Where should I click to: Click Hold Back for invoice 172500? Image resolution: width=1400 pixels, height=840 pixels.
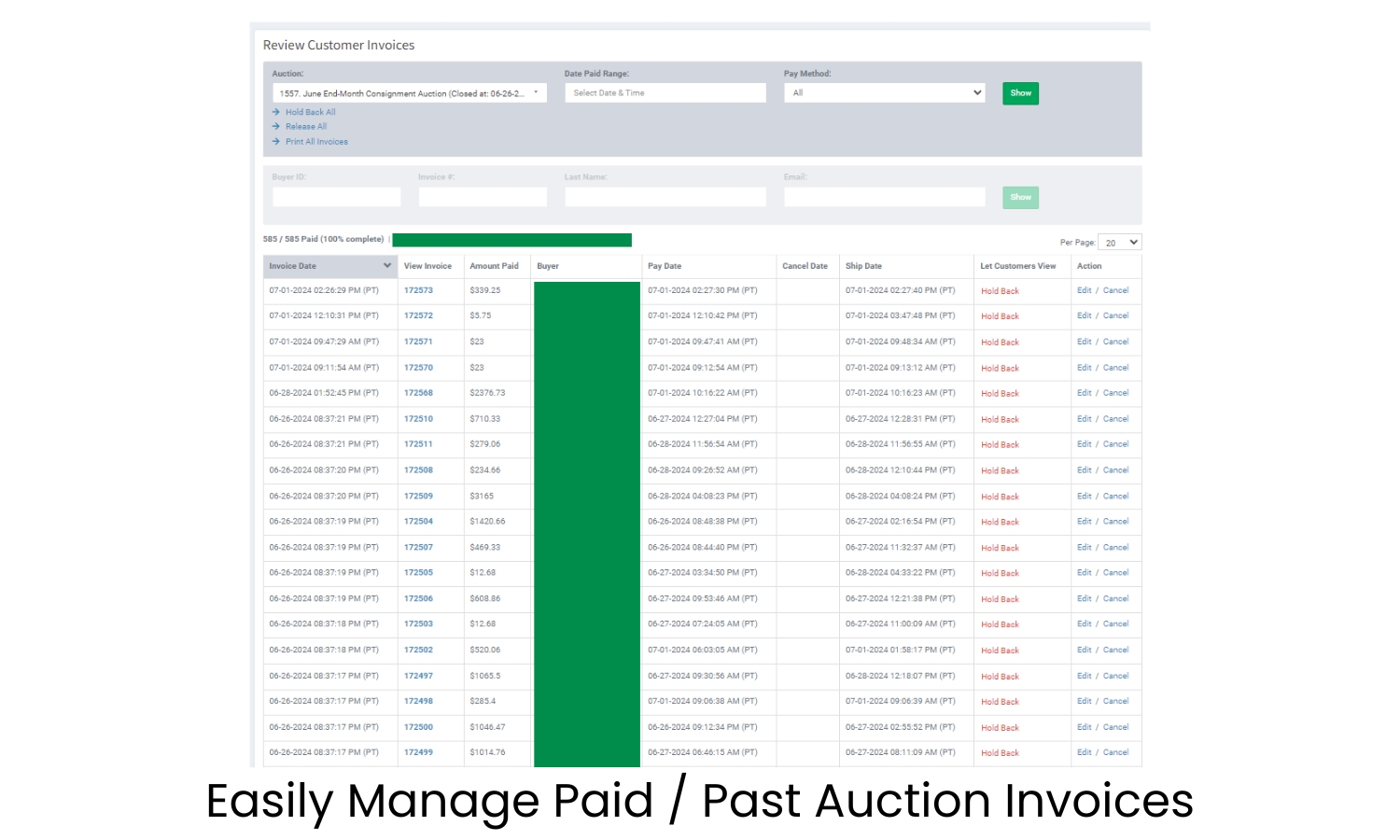coord(1000,728)
